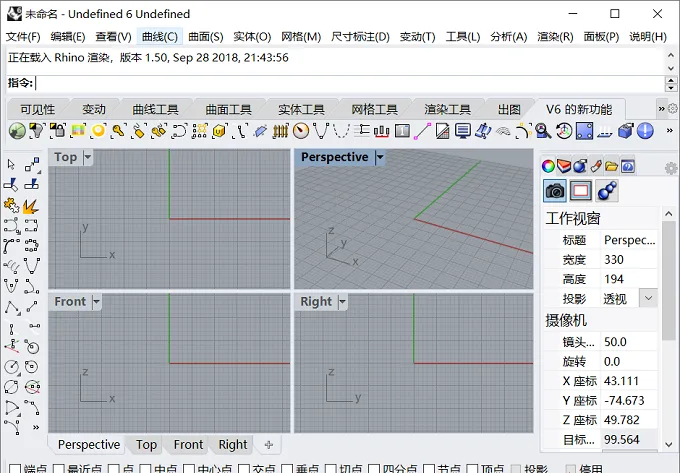Enable the 最近点 nearest osnap checkbox

59,469
